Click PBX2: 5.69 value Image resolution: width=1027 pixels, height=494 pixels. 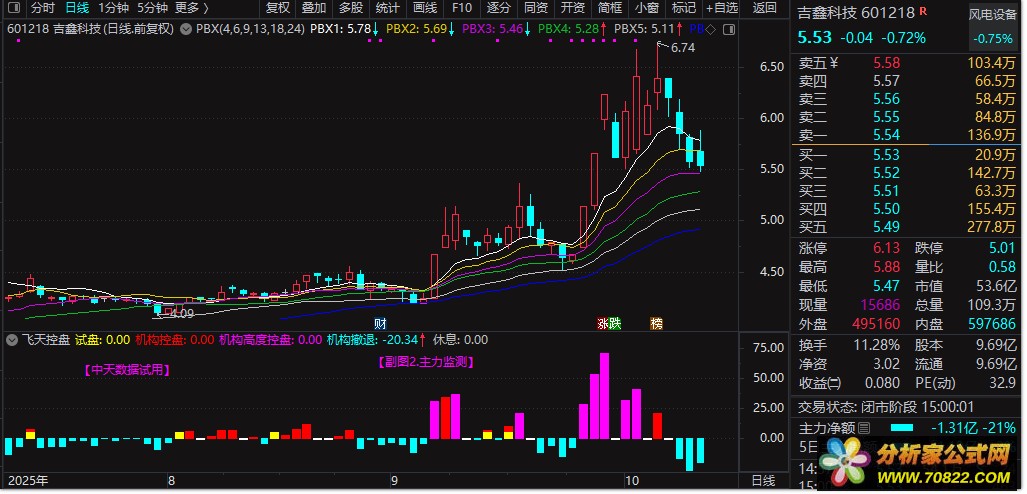tap(416, 29)
